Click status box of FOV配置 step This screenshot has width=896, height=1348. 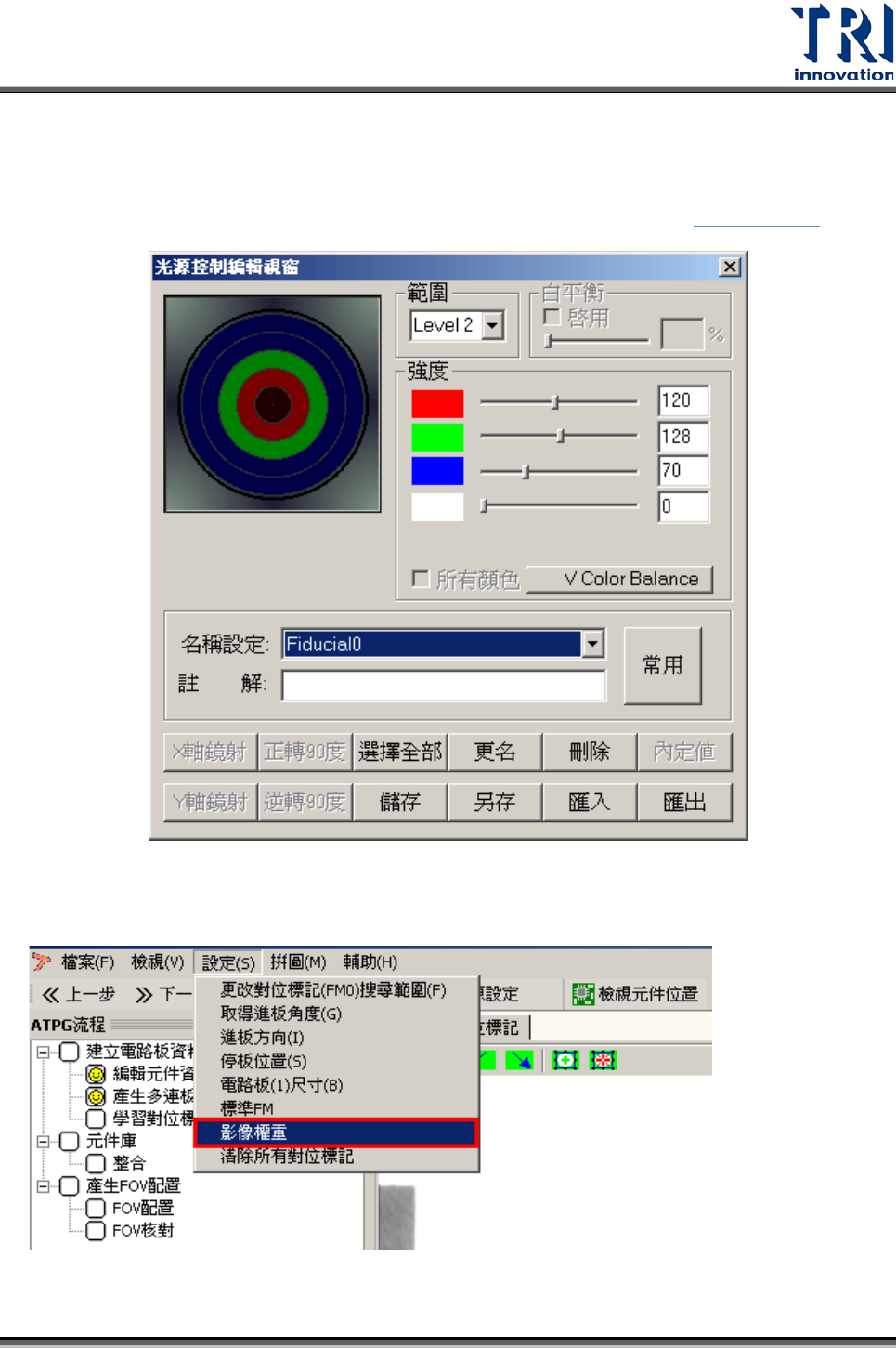[x=96, y=1208]
